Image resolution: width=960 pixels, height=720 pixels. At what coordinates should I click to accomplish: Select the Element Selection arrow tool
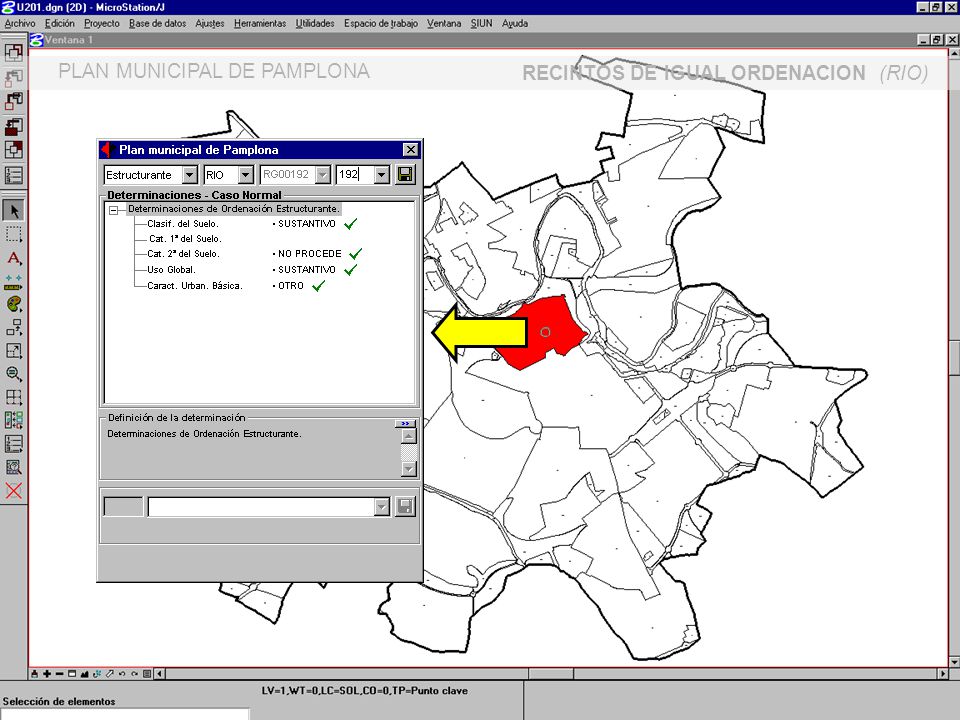13,210
